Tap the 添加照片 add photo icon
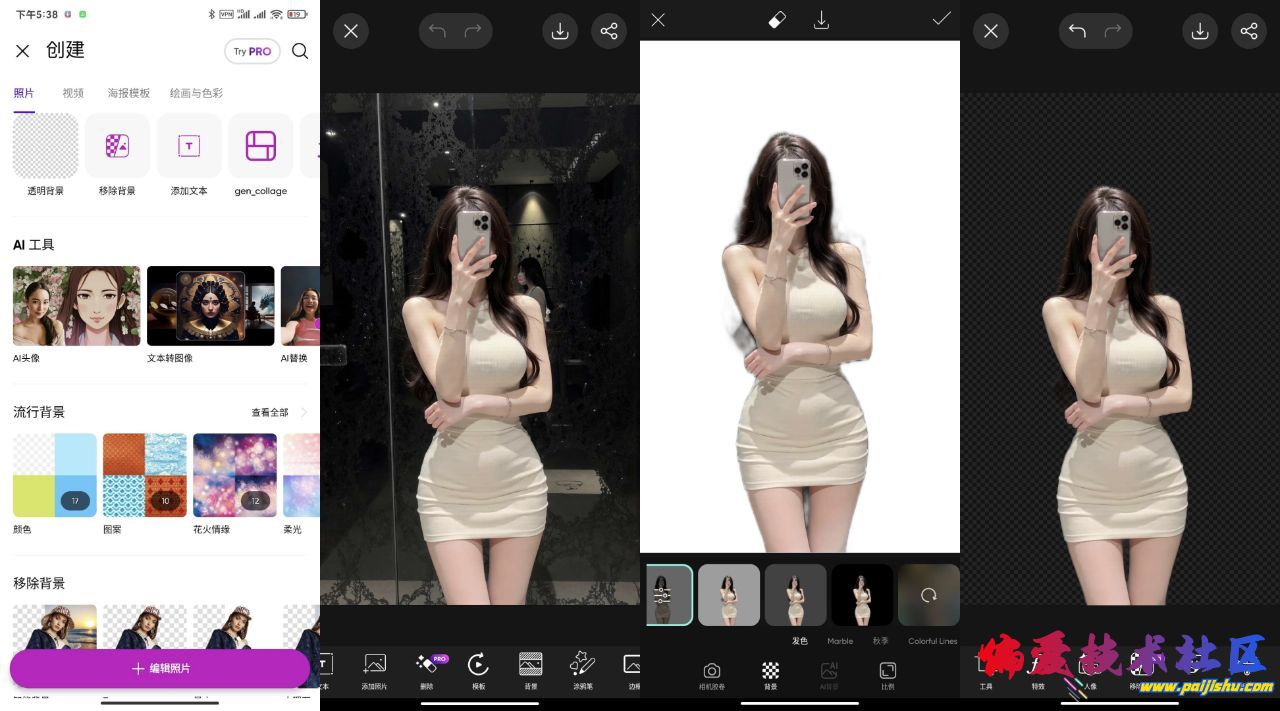The width and height of the screenshot is (1280, 711). [x=375, y=664]
